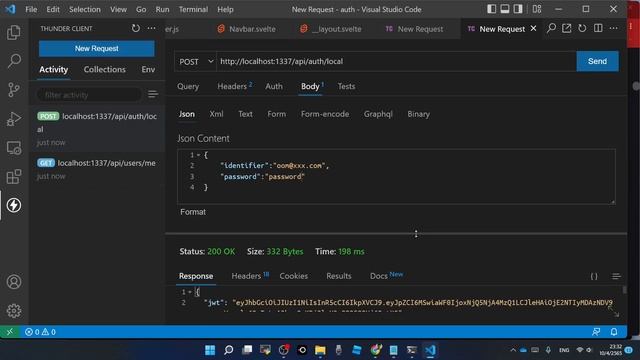Switch to the Activity tab
Screen dimensions: 640x360
click(x=53, y=69)
